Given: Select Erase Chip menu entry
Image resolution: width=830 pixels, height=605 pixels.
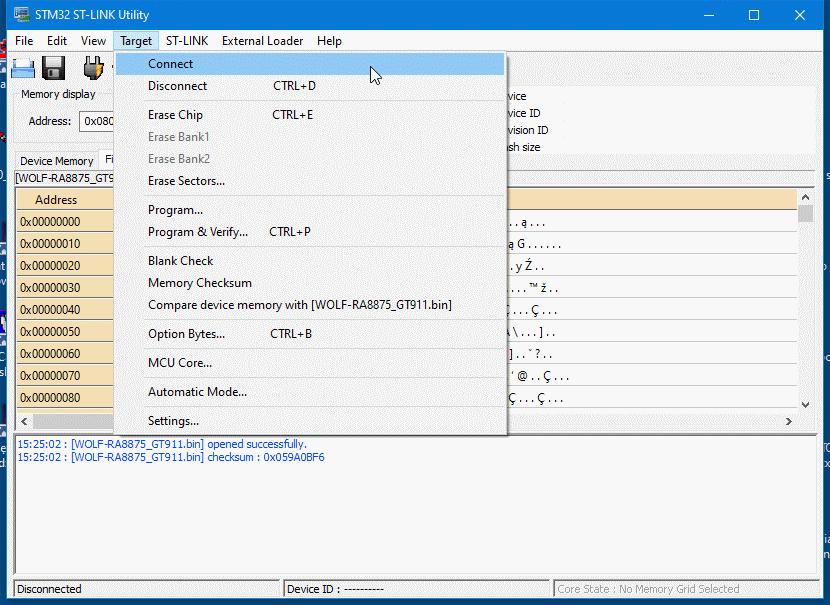Looking at the screenshot, I should pyautogui.click(x=175, y=115).
